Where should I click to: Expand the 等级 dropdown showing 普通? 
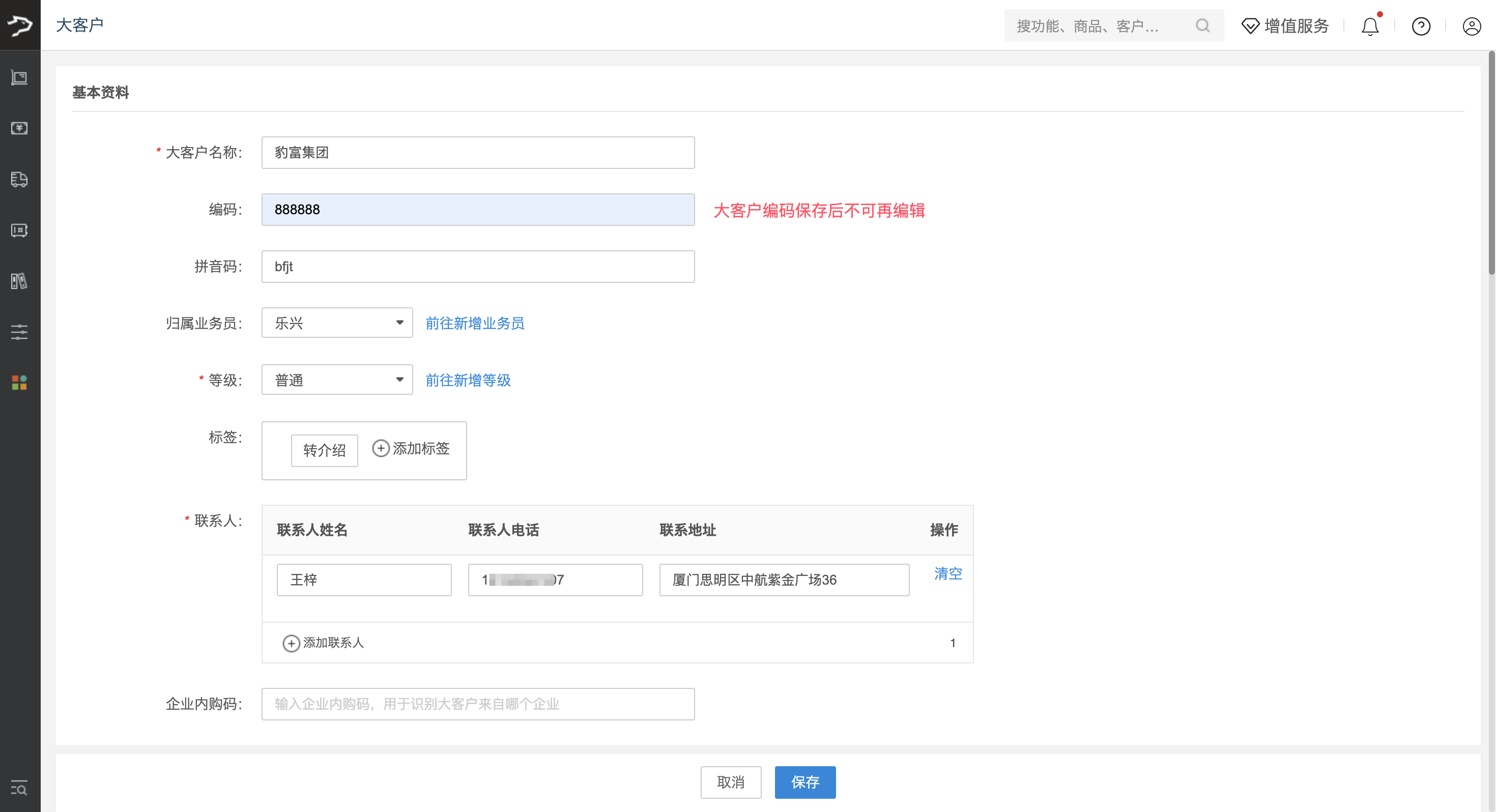pyautogui.click(x=337, y=380)
